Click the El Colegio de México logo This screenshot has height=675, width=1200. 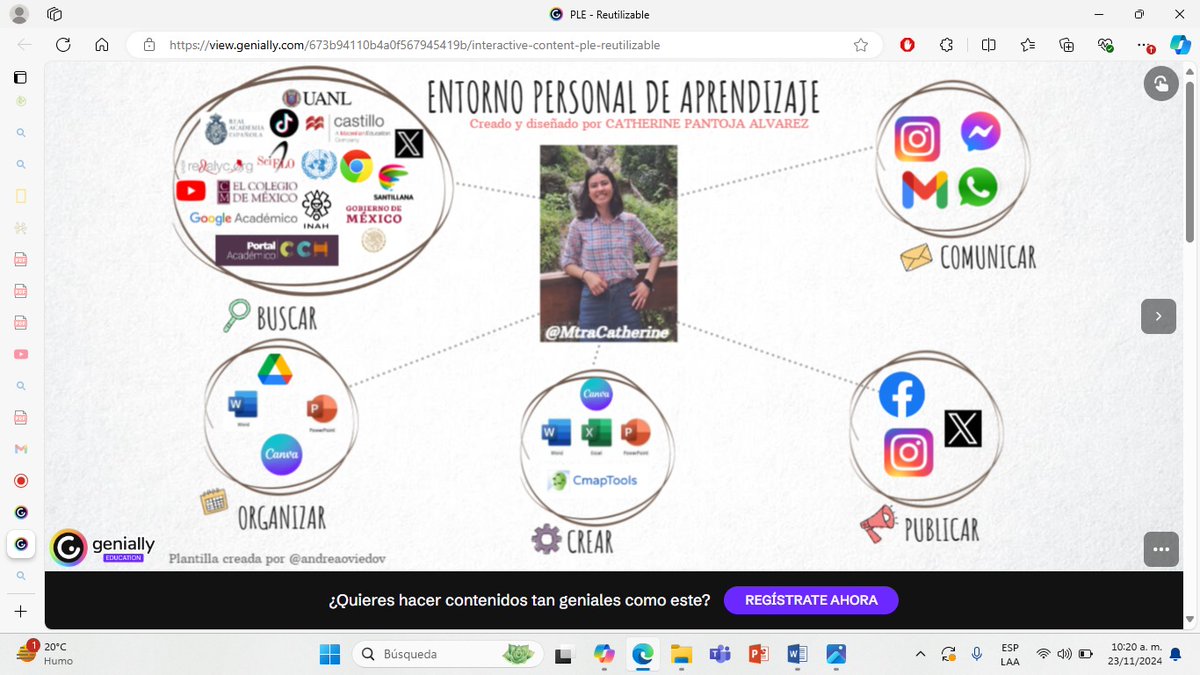coord(257,192)
